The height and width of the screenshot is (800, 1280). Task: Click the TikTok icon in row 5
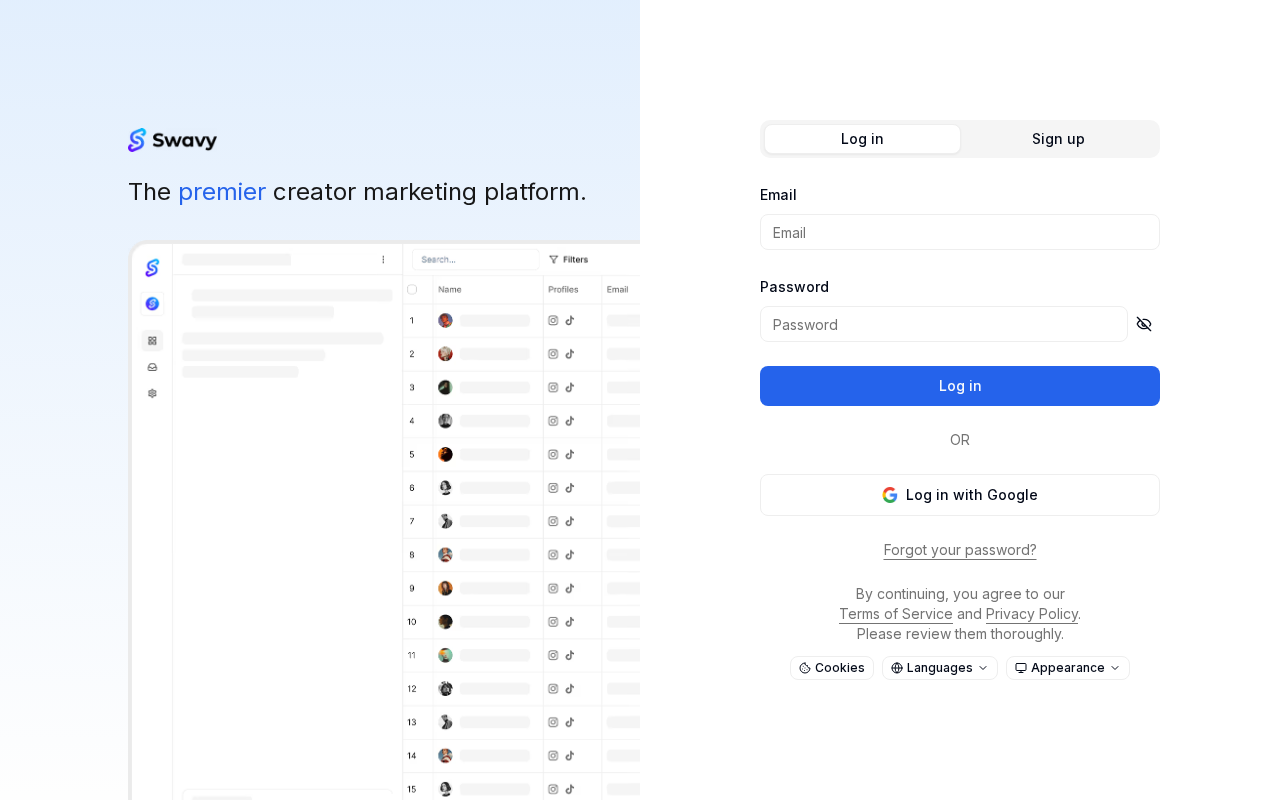click(x=570, y=455)
